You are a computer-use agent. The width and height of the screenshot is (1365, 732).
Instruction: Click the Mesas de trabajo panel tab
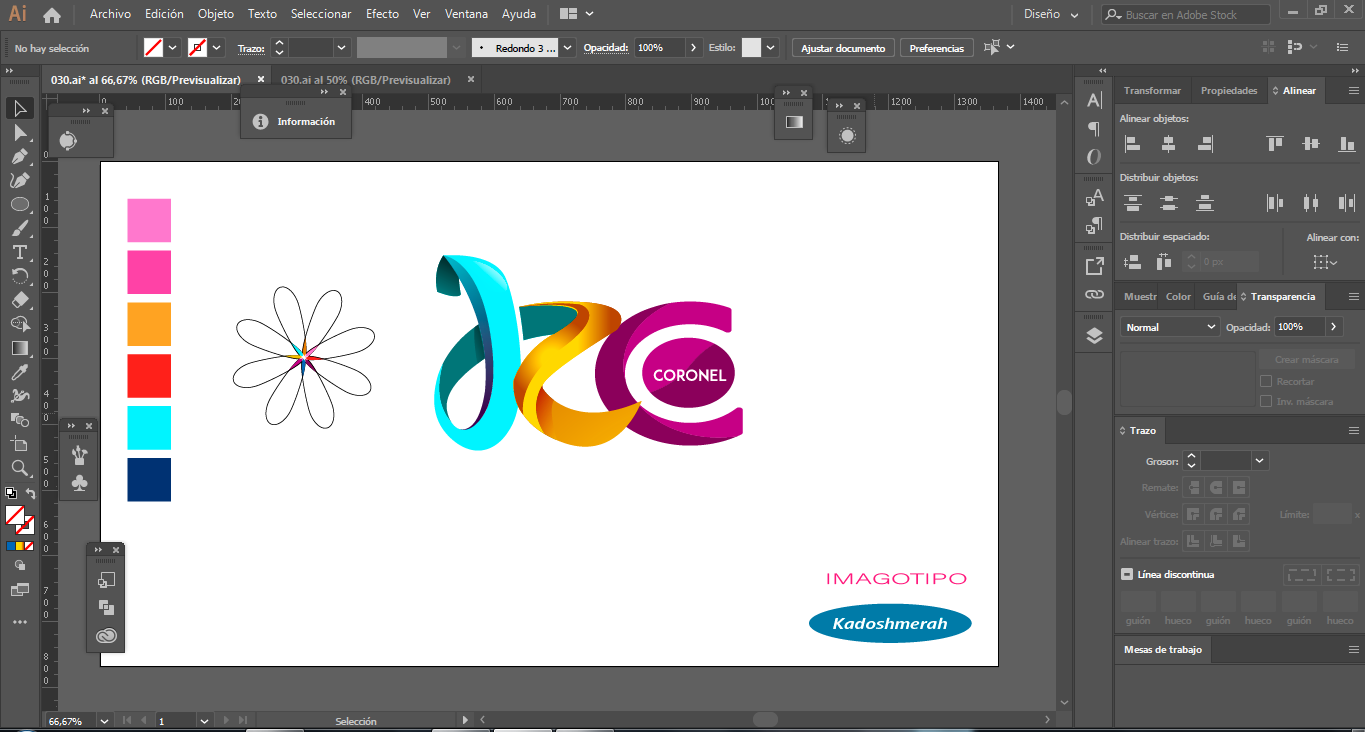(1163, 649)
